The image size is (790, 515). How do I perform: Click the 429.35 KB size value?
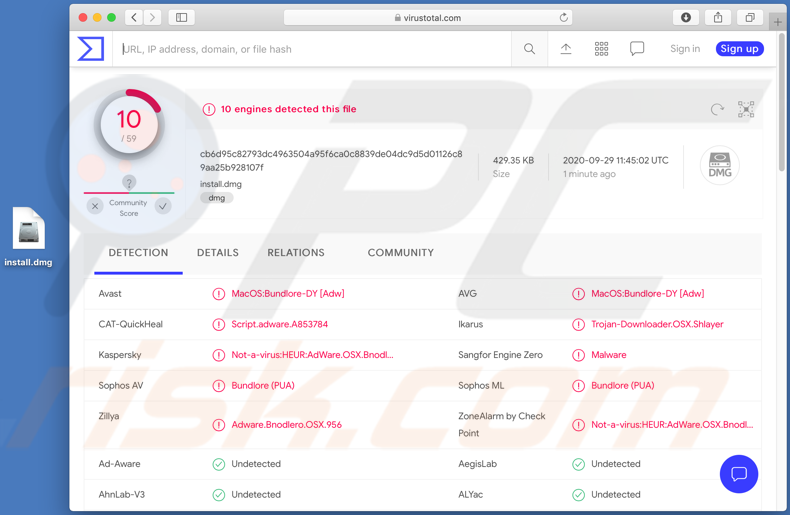click(513, 160)
